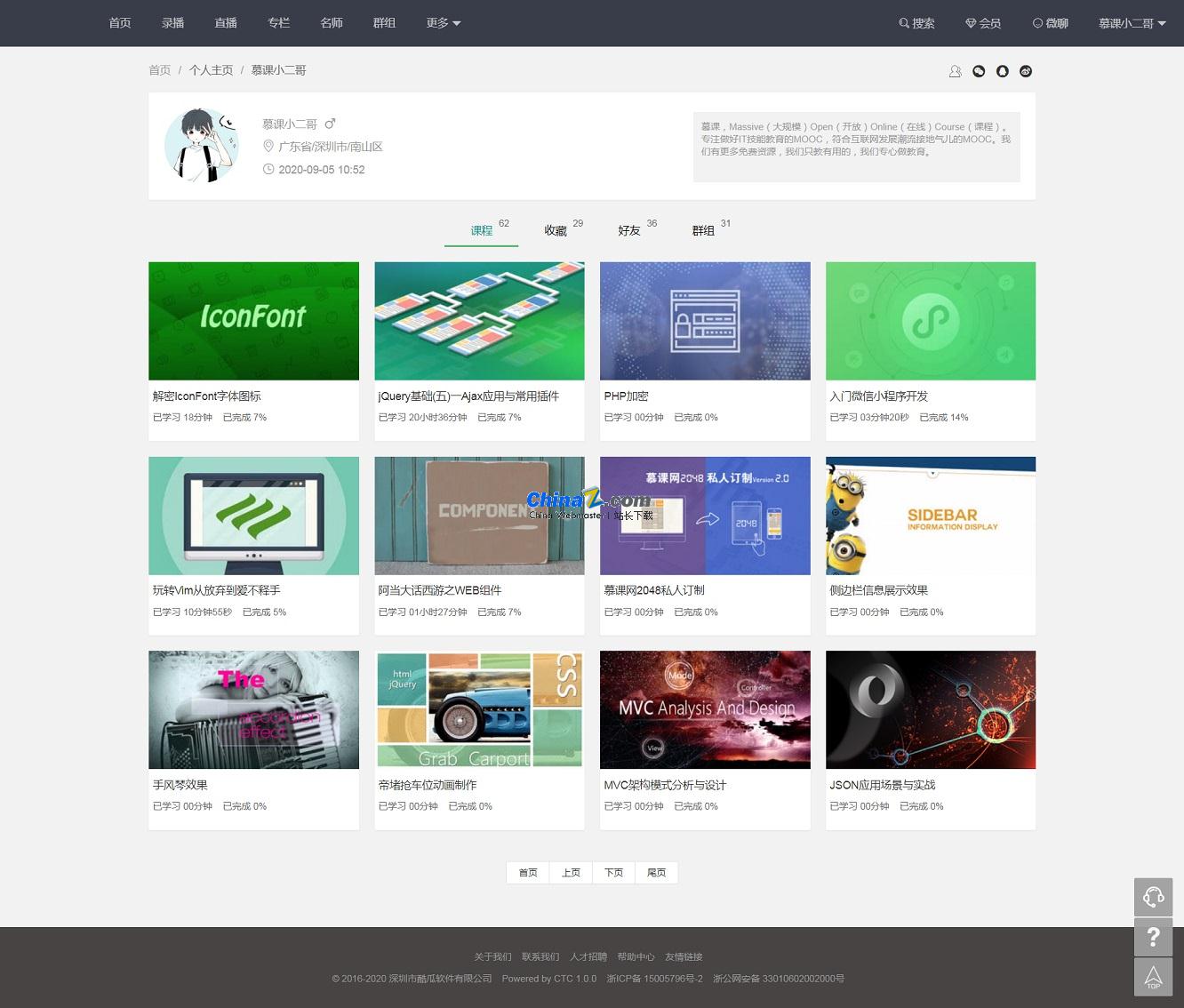Jump back to top with TOP arrow
This screenshot has height=1008, width=1184.
coord(1154,977)
